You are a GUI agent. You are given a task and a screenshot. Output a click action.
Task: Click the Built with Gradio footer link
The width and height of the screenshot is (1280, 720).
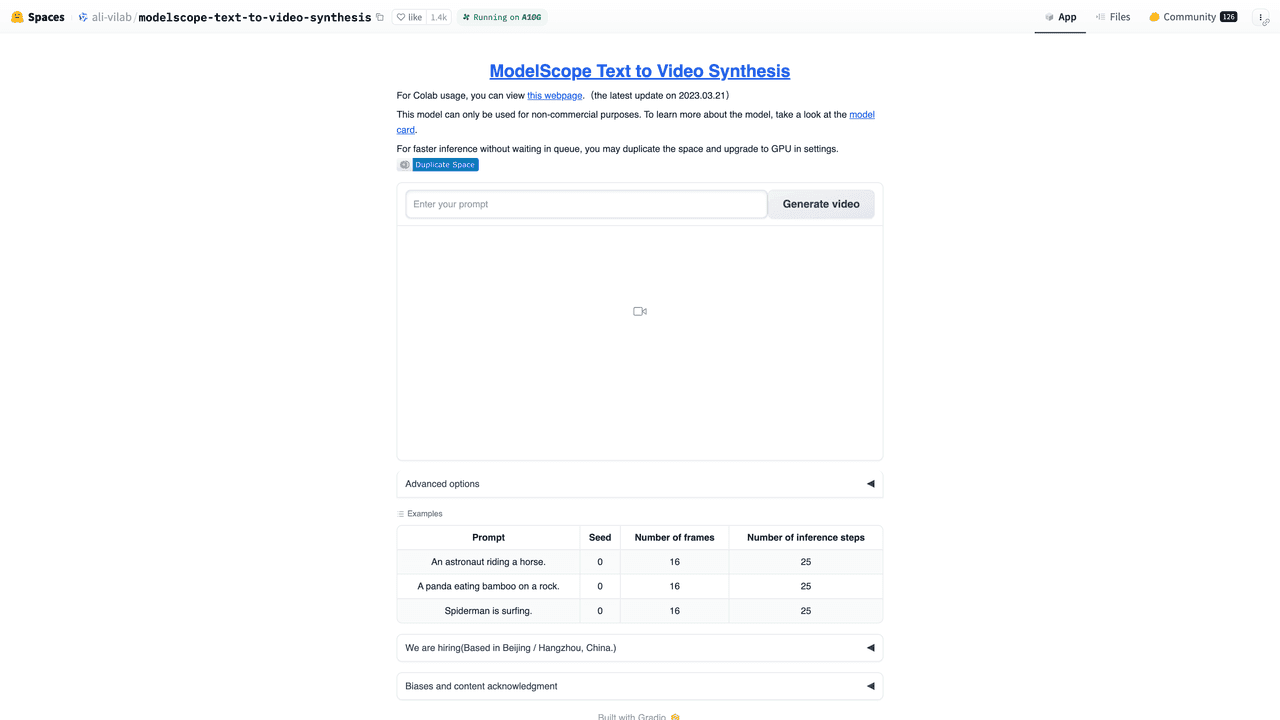[639, 716]
